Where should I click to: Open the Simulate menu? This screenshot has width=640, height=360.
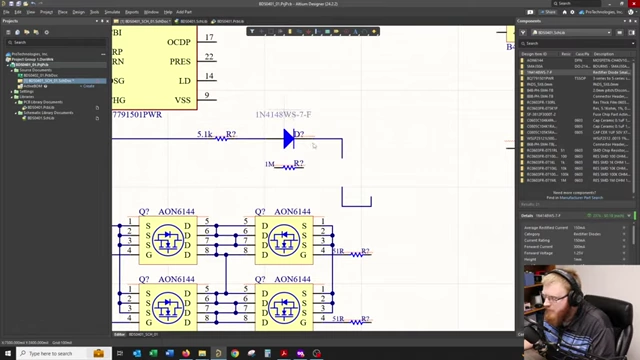click(112, 12)
